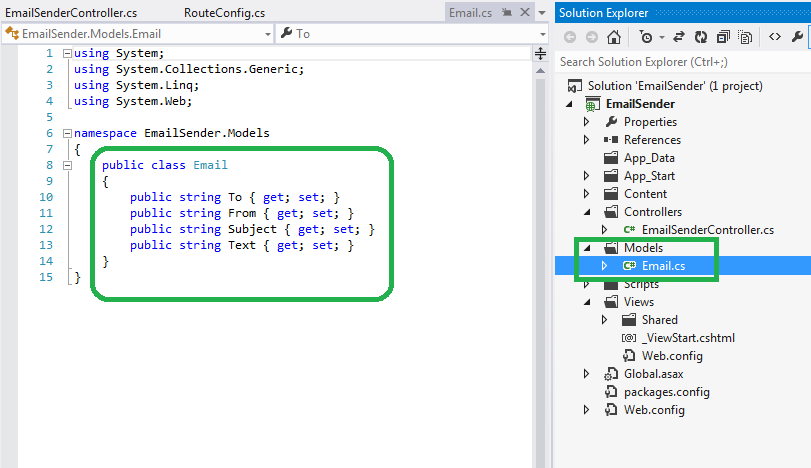This screenshot has width=811, height=468.
Task: Click the Properties wrench toolbar icon
Action: pyautogui.click(x=797, y=37)
